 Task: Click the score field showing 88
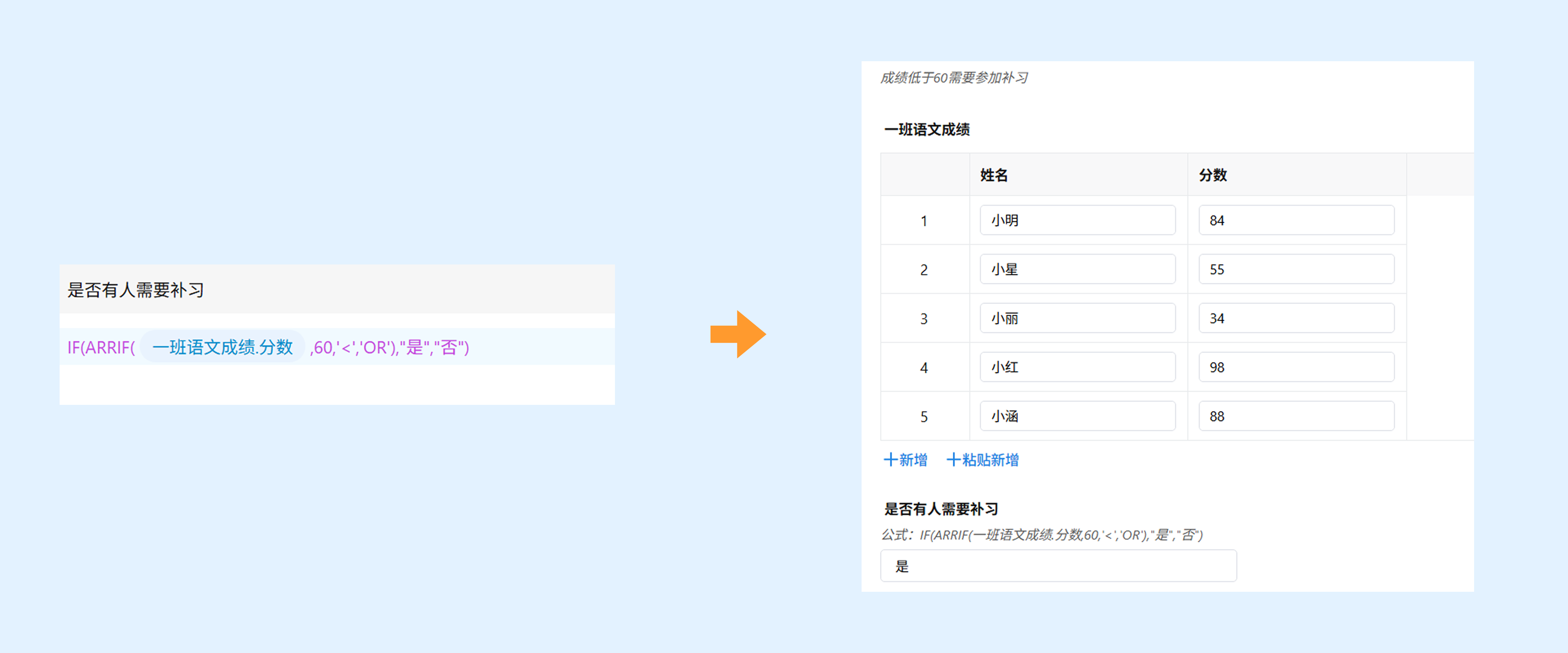(1296, 416)
